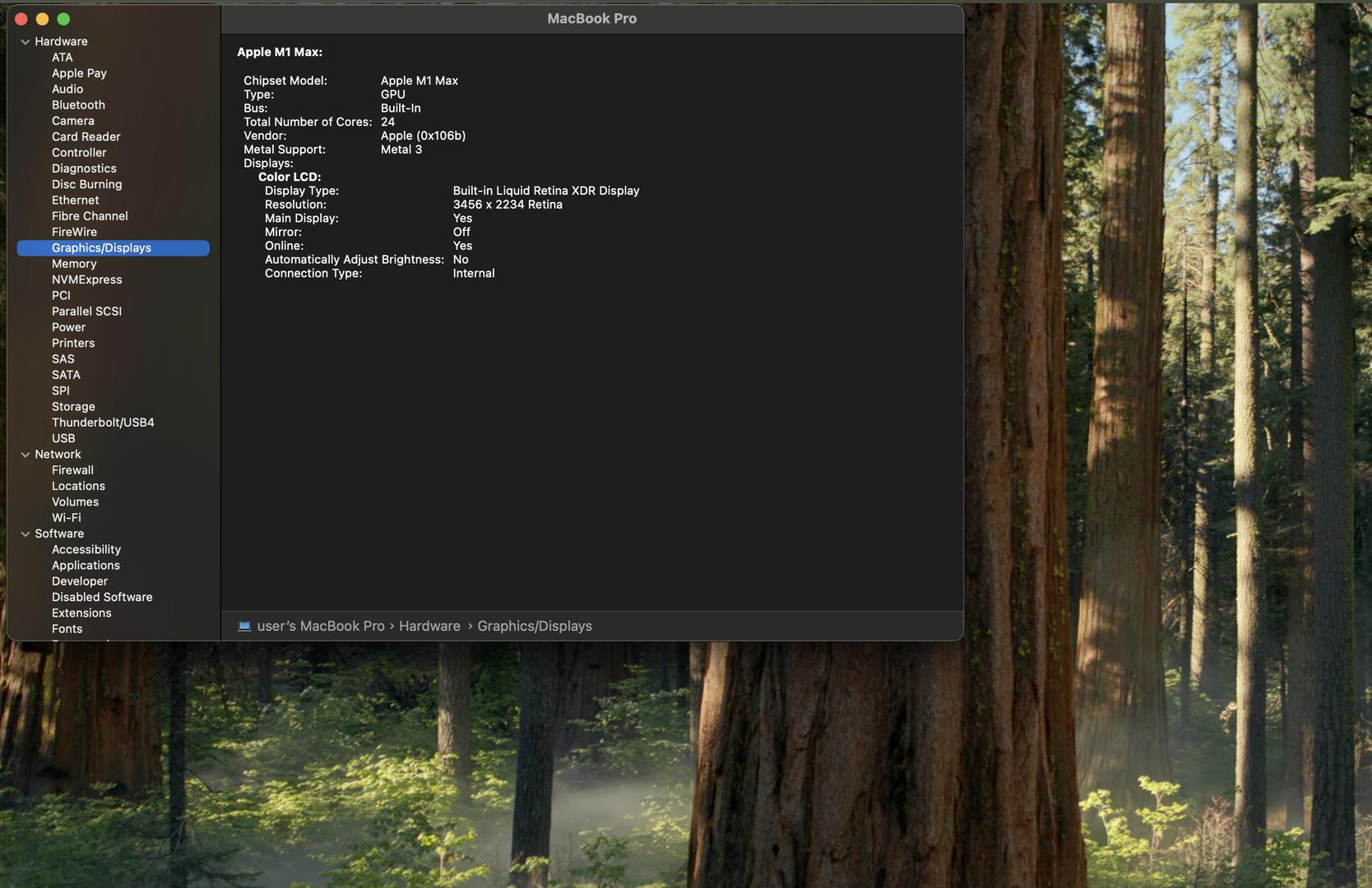Select USB in the sidebar

[63, 439]
